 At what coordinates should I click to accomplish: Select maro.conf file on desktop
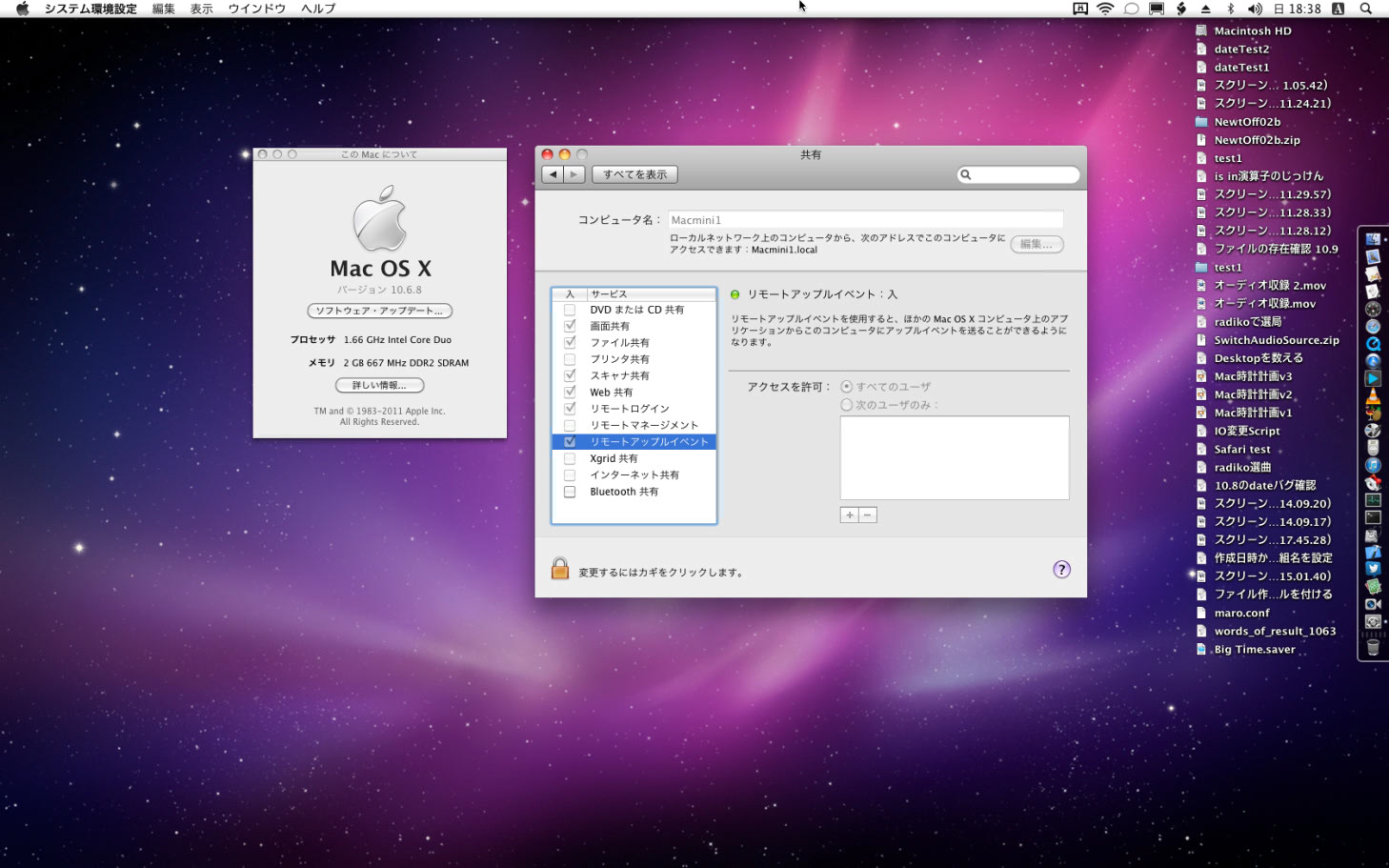click(x=1232, y=613)
